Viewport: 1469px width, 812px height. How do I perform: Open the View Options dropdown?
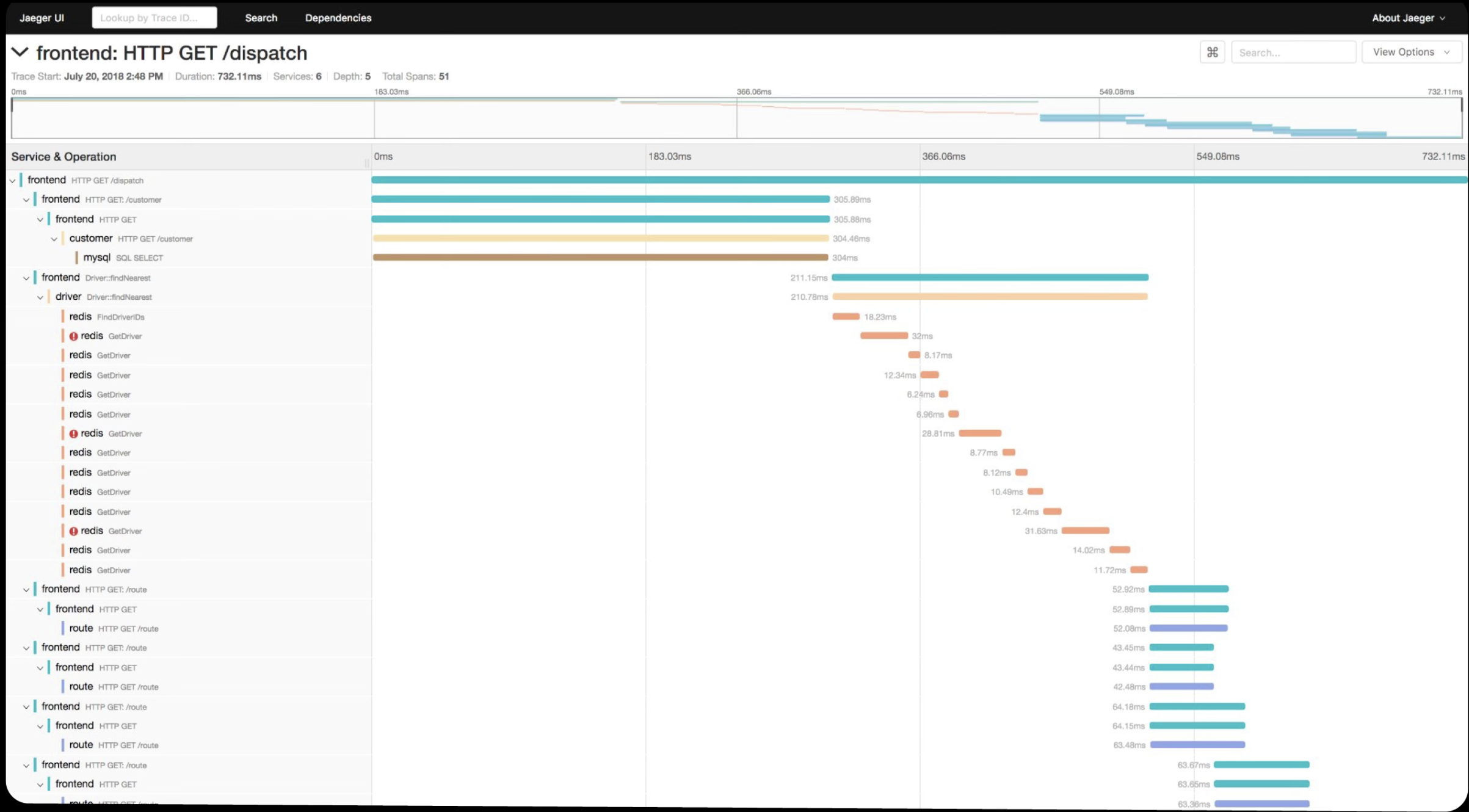(x=1410, y=53)
